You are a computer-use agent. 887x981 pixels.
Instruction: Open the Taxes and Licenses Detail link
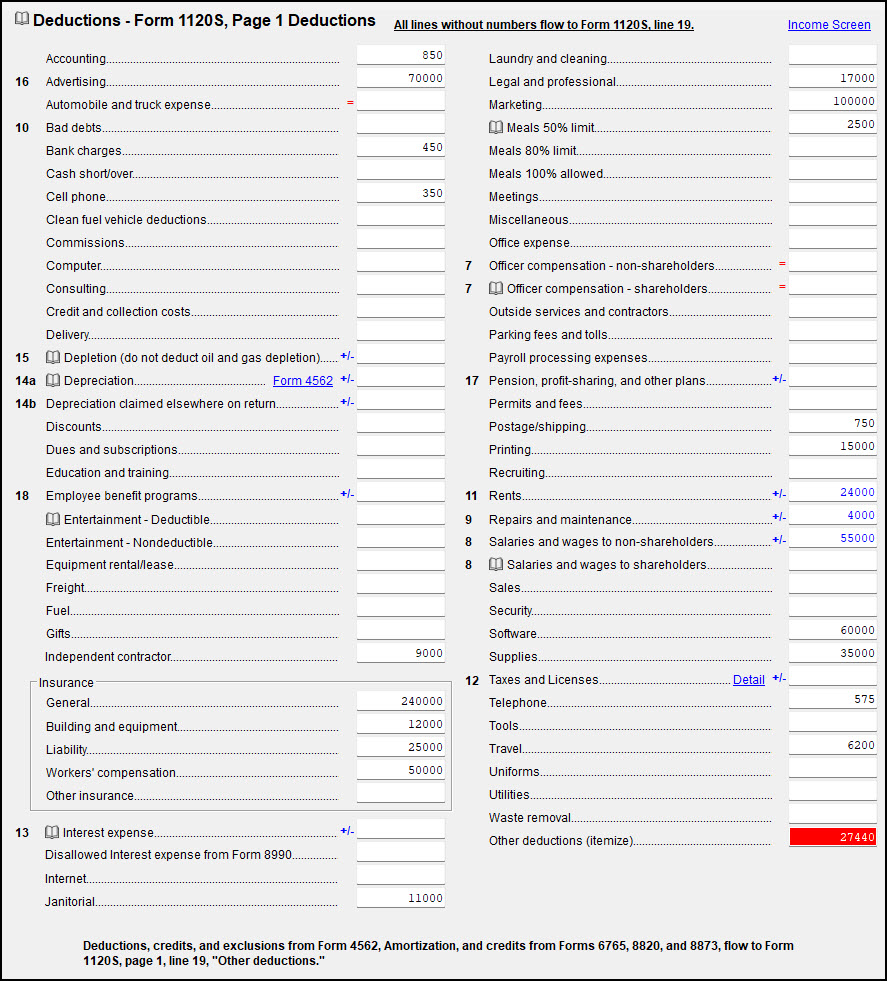(749, 679)
